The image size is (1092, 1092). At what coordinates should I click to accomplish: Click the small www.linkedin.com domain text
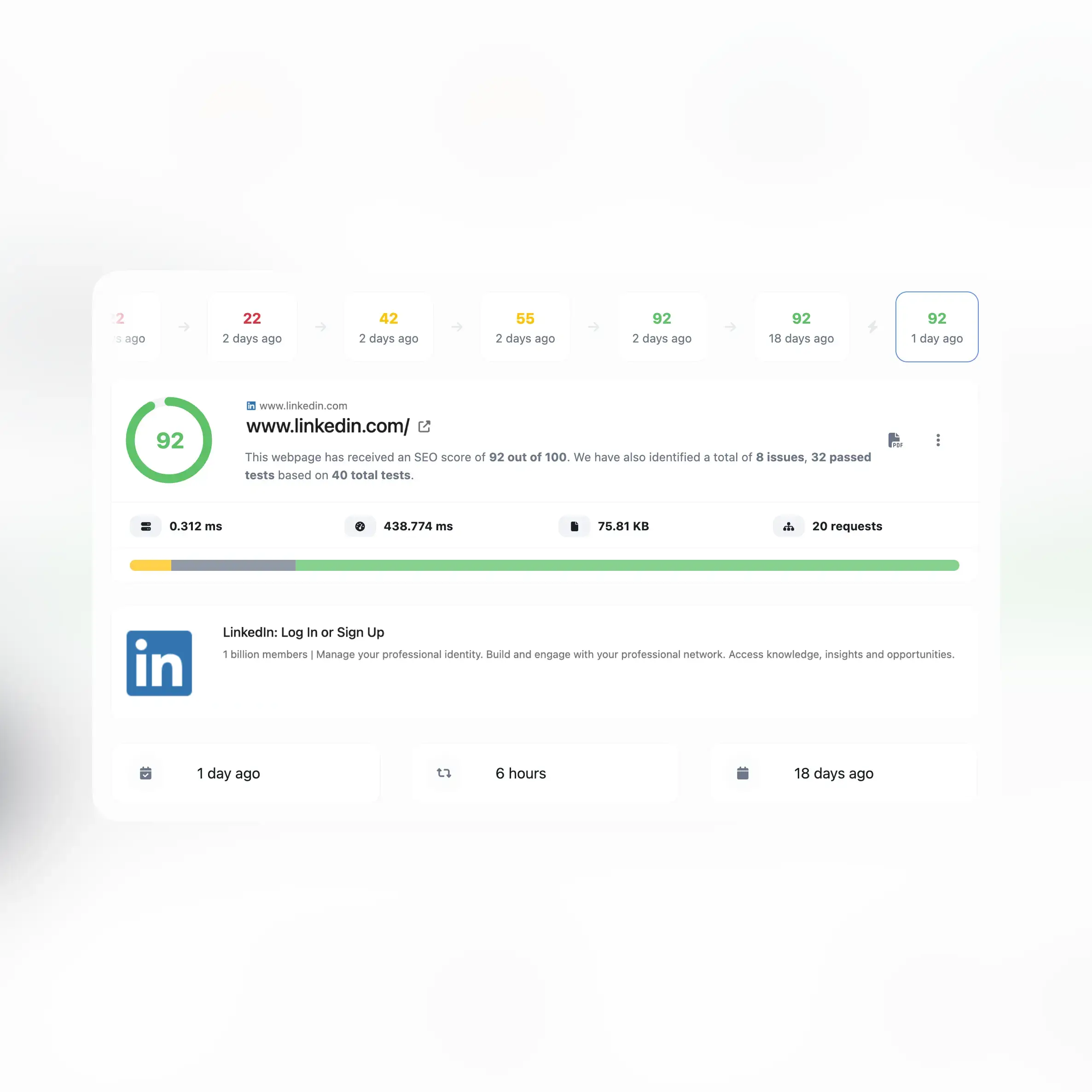[303, 406]
